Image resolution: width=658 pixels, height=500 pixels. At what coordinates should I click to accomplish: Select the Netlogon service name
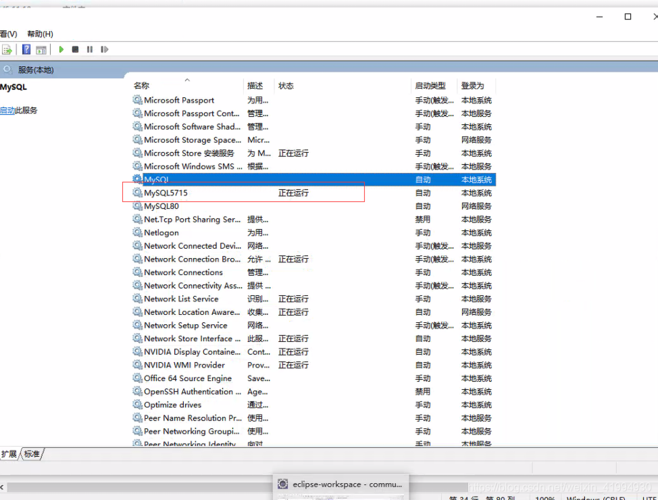(161, 233)
